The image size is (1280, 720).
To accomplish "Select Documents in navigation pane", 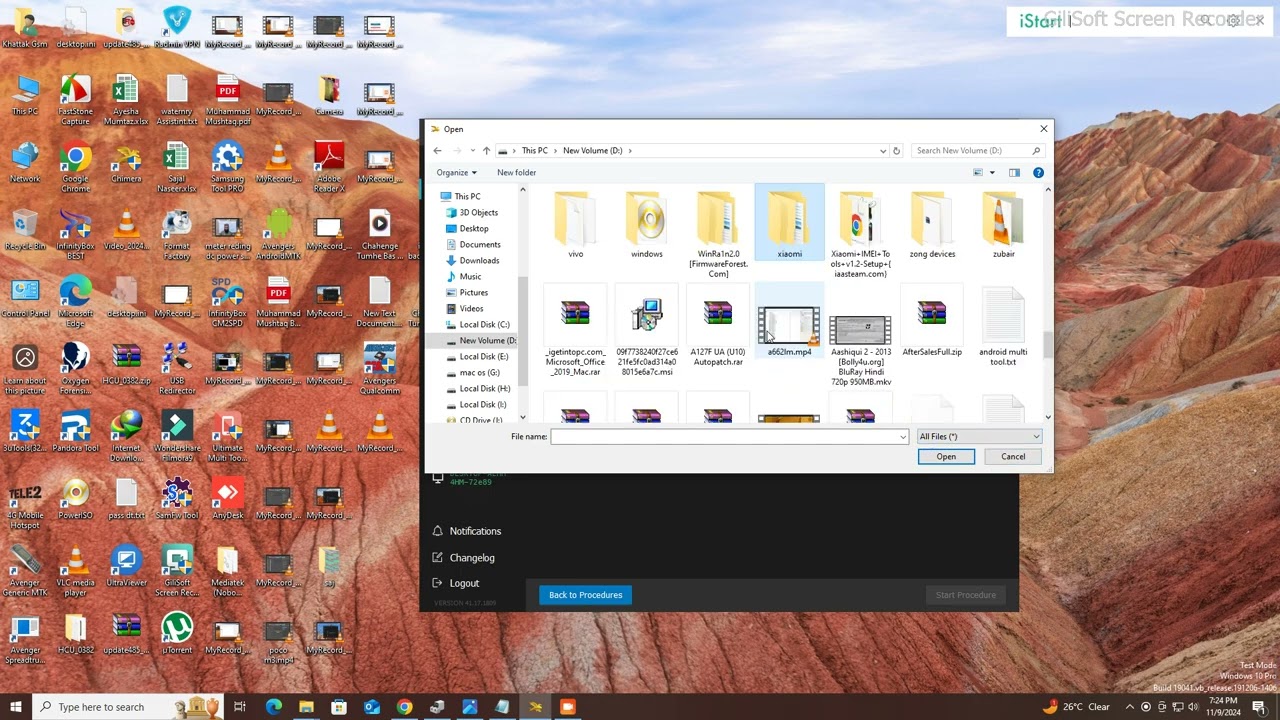I will pyautogui.click(x=479, y=245).
